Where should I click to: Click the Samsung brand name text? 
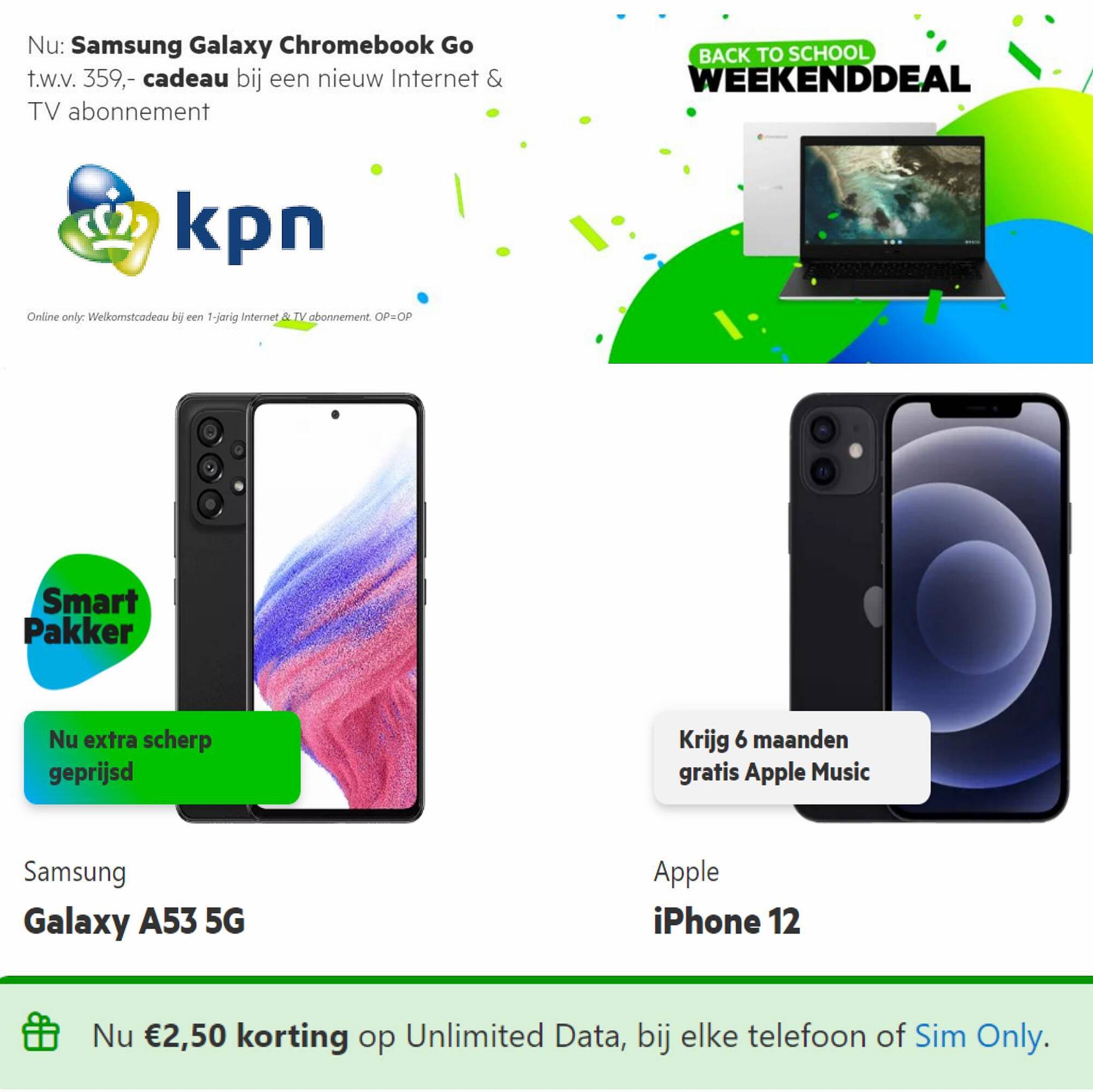75,872
